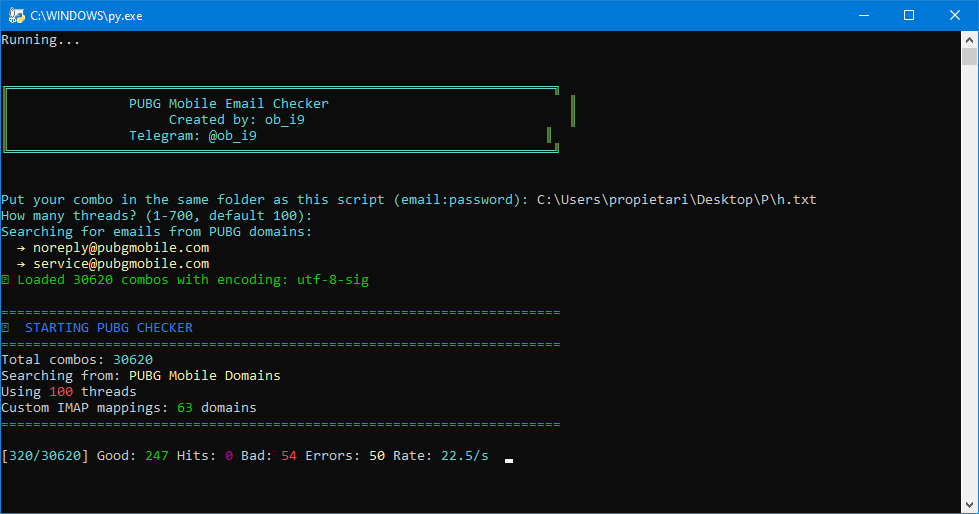Click the vertical scrollbar thumb
Screen dimensions: 979x514
click(969, 57)
